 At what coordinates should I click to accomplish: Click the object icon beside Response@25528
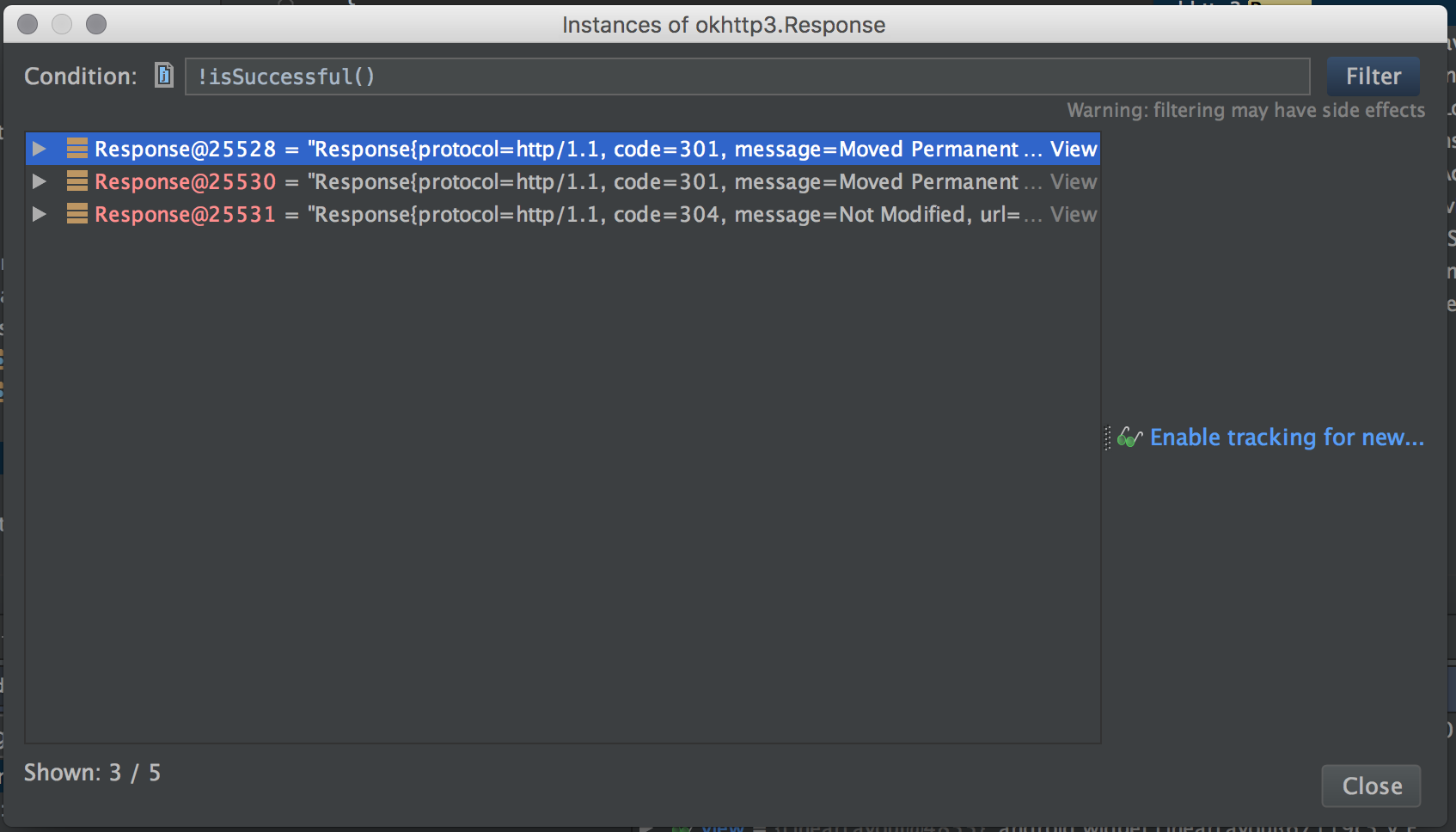coord(76,148)
